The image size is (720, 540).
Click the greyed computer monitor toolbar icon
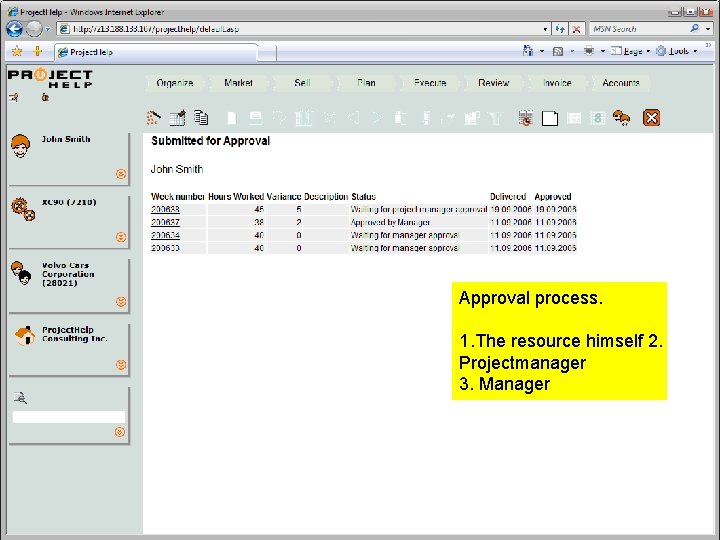[255, 118]
